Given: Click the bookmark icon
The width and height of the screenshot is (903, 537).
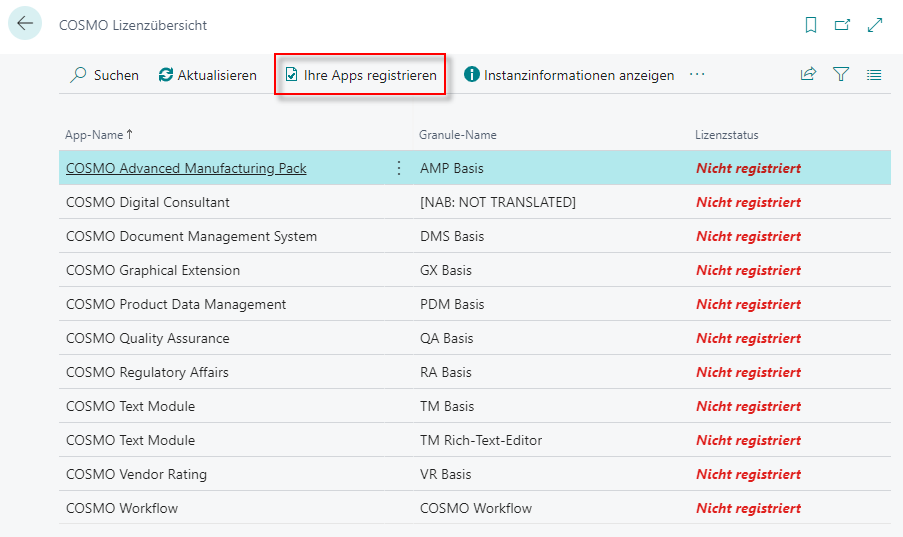Looking at the screenshot, I should pos(811,25).
